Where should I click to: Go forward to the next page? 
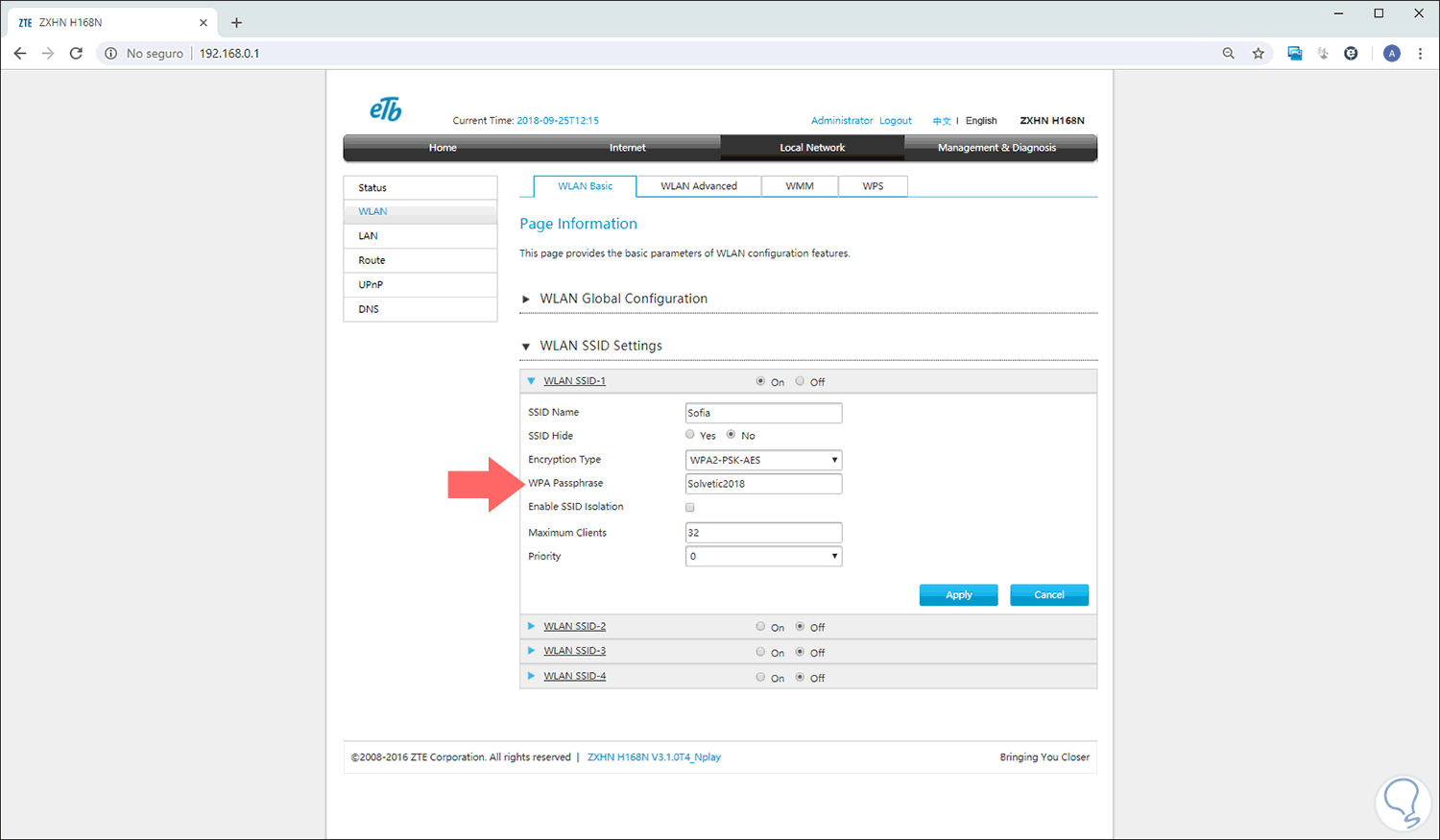[x=48, y=54]
